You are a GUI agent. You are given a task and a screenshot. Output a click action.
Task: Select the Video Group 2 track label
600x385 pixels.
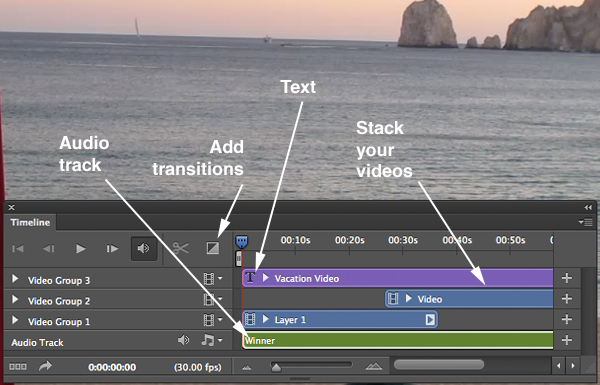(59, 301)
